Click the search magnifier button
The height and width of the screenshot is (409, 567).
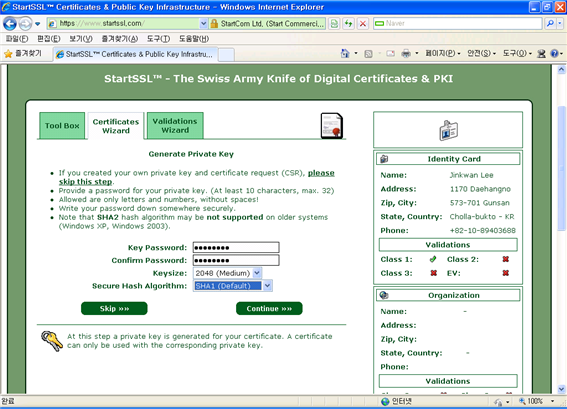click(550, 24)
